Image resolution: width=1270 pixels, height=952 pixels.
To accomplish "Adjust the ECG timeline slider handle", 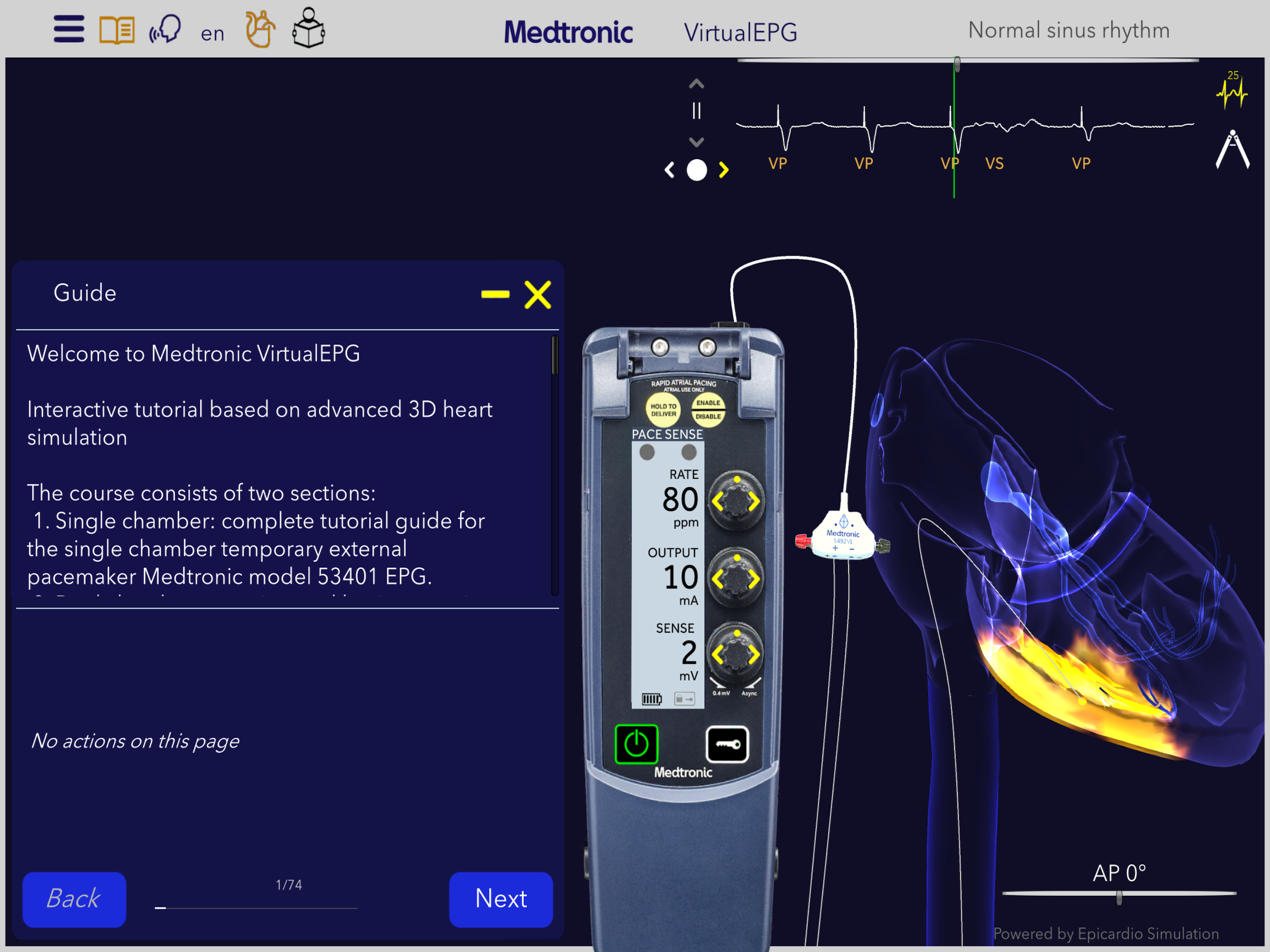I will coord(957,64).
